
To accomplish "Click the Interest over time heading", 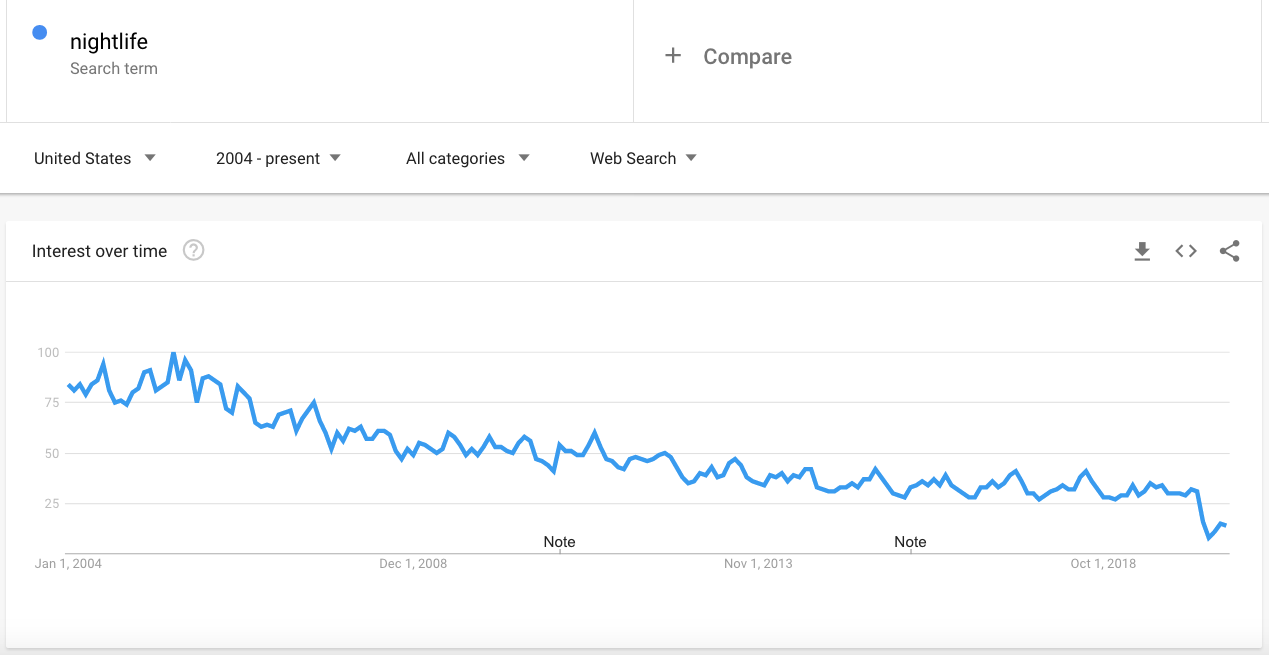I will click(x=99, y=251).
